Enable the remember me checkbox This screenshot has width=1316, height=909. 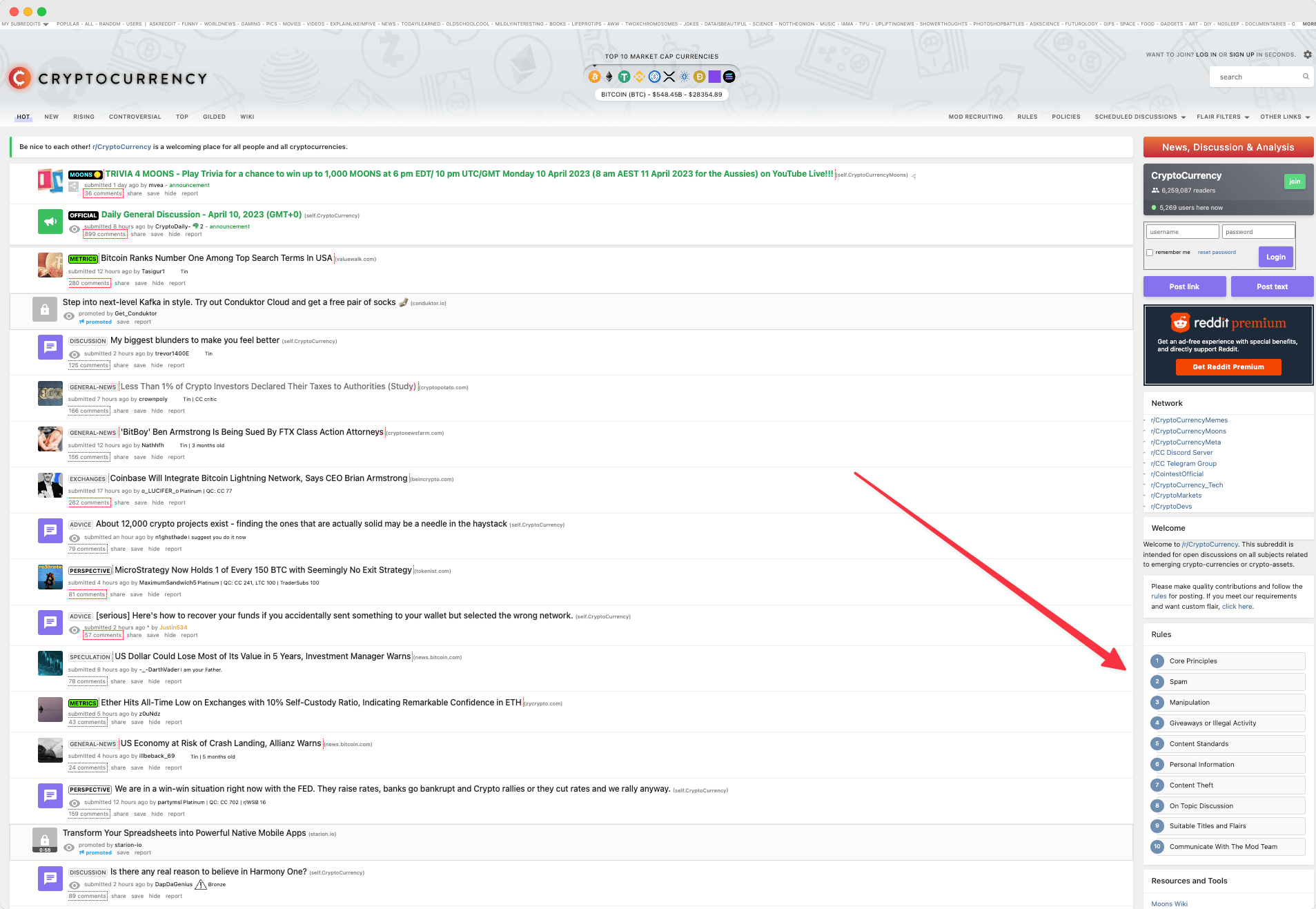(1150, 253)
